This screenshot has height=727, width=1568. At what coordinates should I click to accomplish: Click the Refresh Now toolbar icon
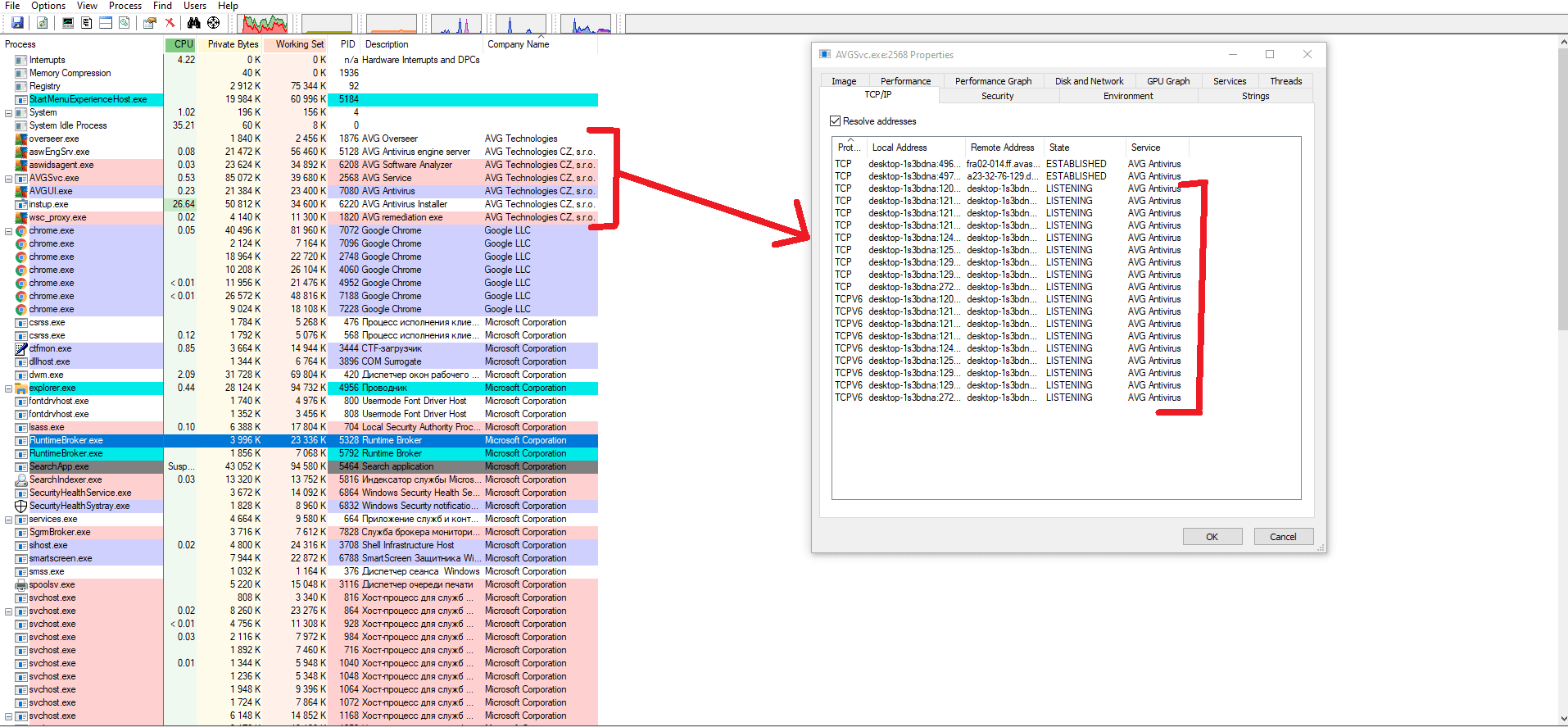pos(42,23)
